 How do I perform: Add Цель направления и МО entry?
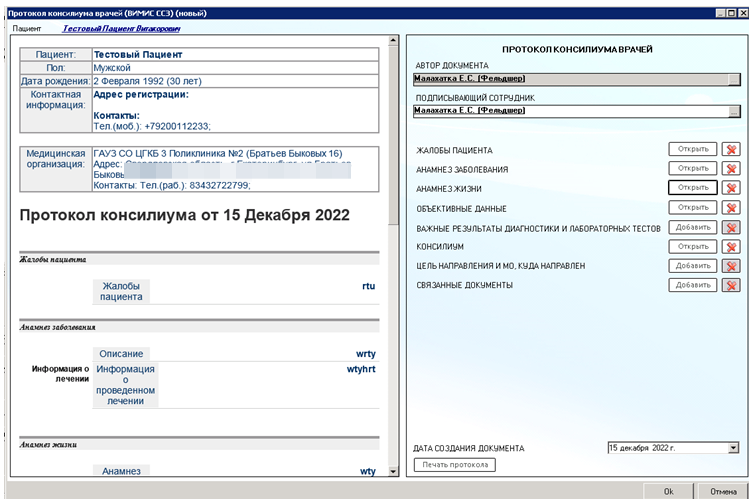(x=693, y=265)
